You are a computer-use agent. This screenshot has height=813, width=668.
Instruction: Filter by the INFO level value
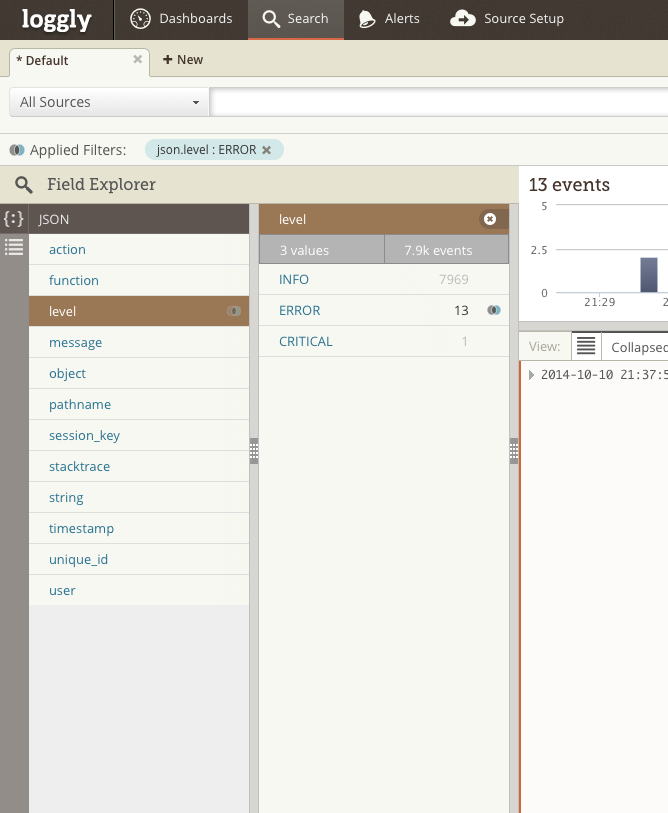click(294, 280)
